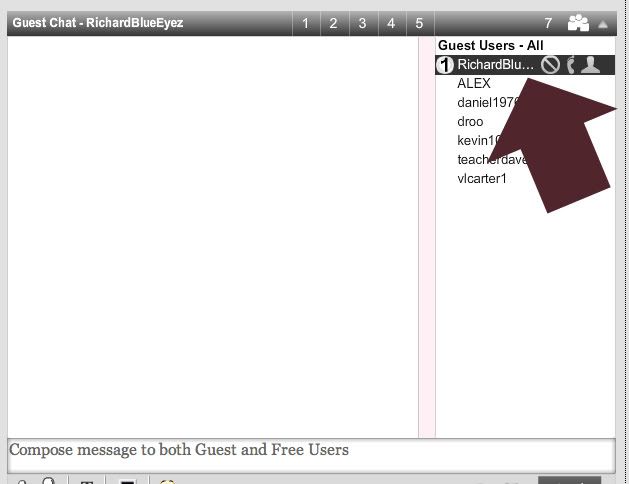Click the block icon next to RichardBlu
Screen dimensions: 629x484
tap(550, 65)
